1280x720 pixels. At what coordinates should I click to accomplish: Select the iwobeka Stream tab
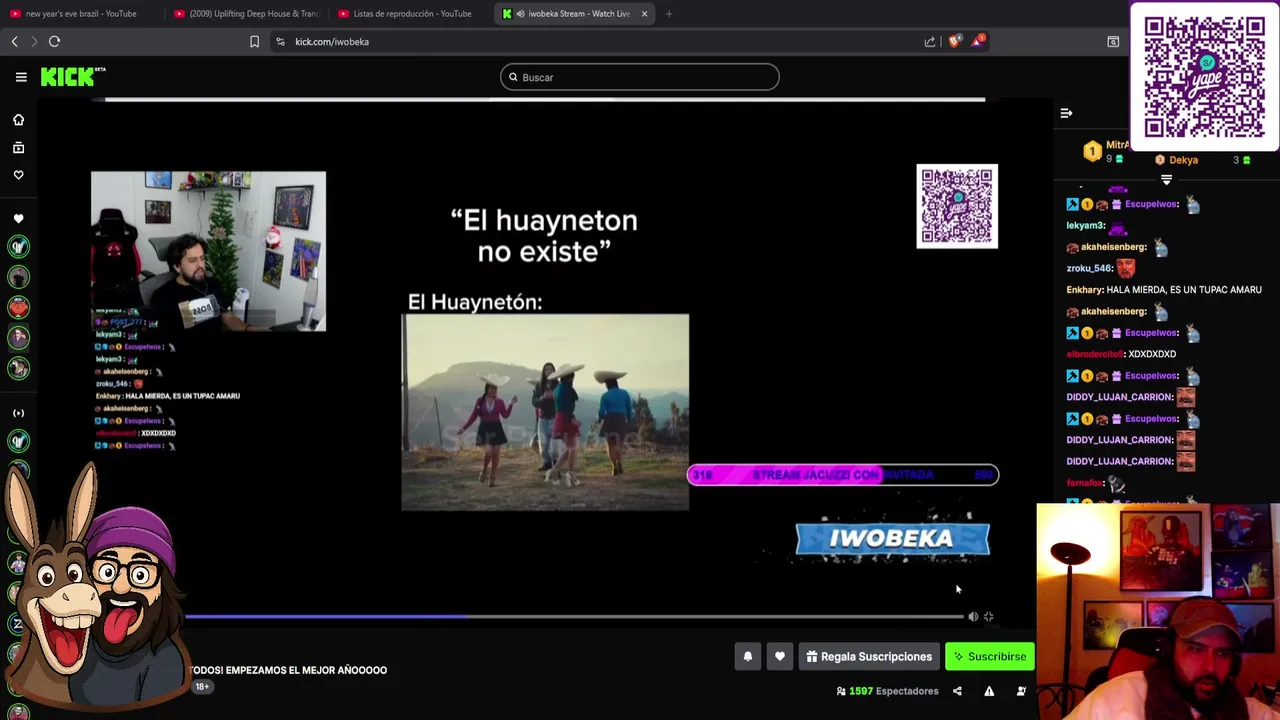[575, 14]
